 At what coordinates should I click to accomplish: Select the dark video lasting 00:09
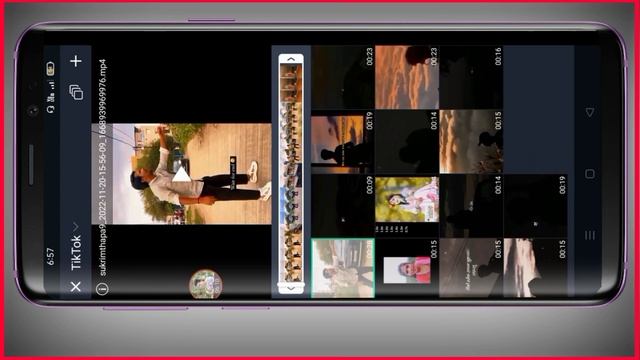click(x=343, y=206)
